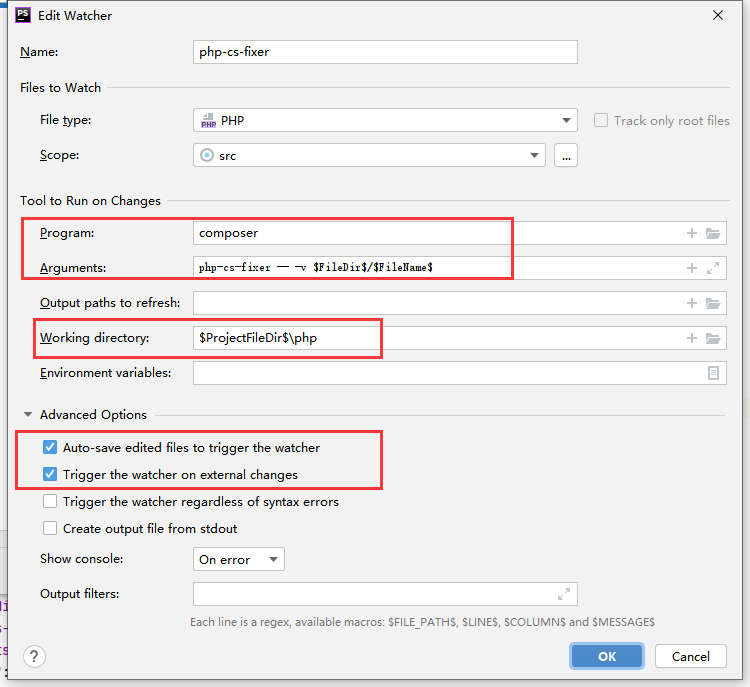The image size is (750, 687).
Task: Enable Trigger the watcher regardless of syntax errors
Action: [x=50, y=501]
